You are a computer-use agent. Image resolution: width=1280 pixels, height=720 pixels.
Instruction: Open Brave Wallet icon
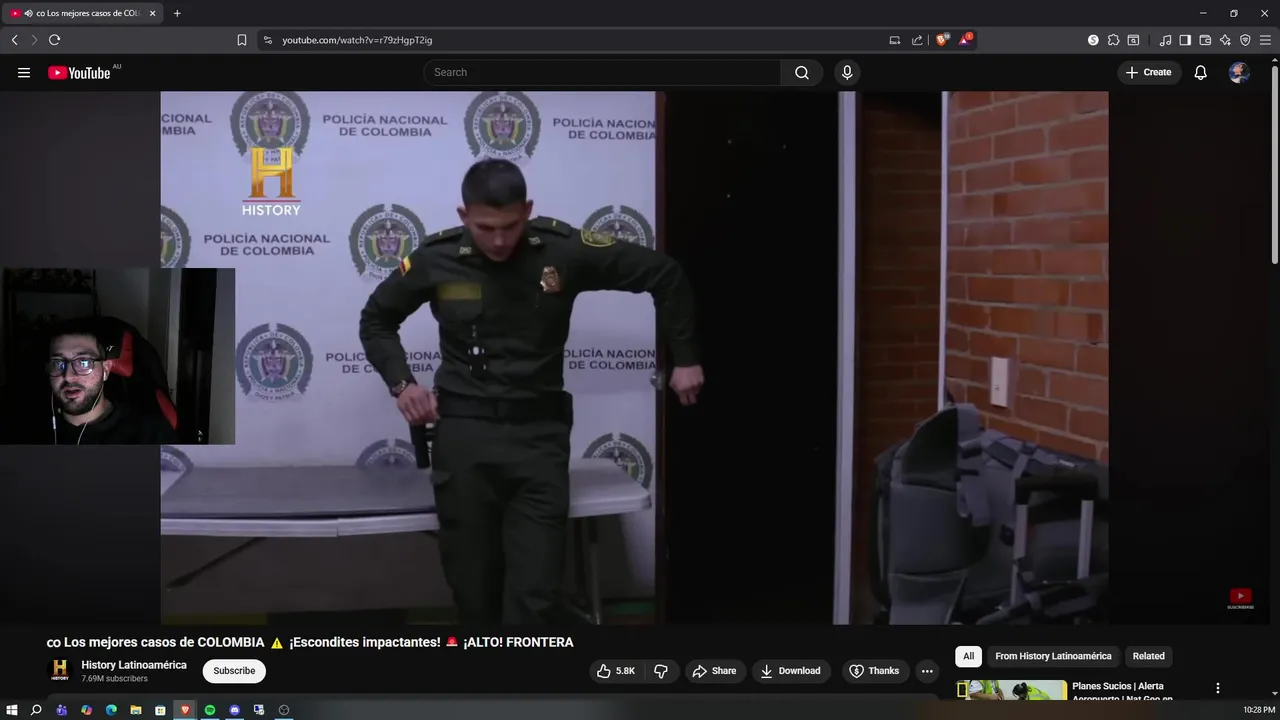point(1205,40)
